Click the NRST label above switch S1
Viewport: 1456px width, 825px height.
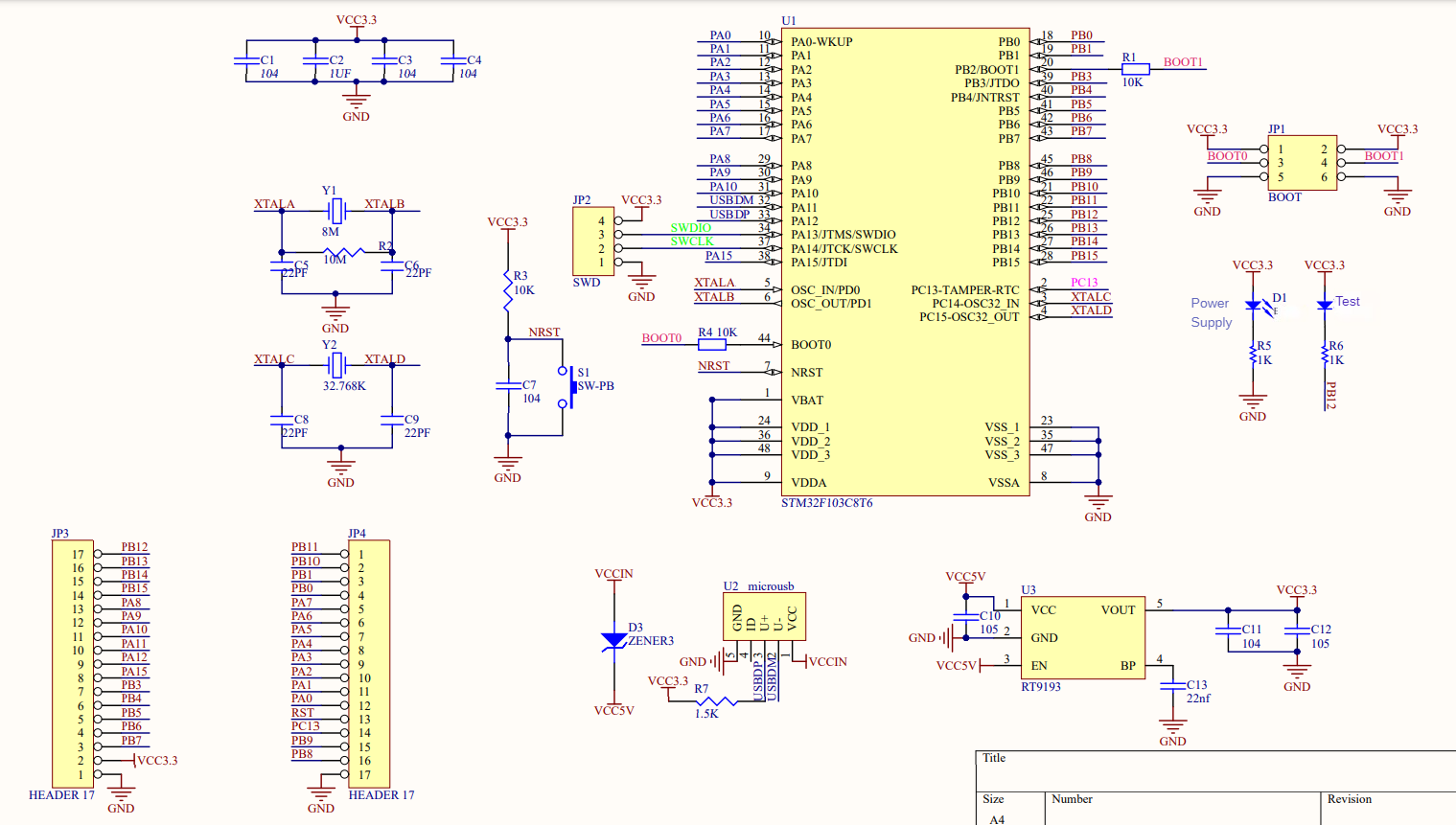click(x=544, y=332)
